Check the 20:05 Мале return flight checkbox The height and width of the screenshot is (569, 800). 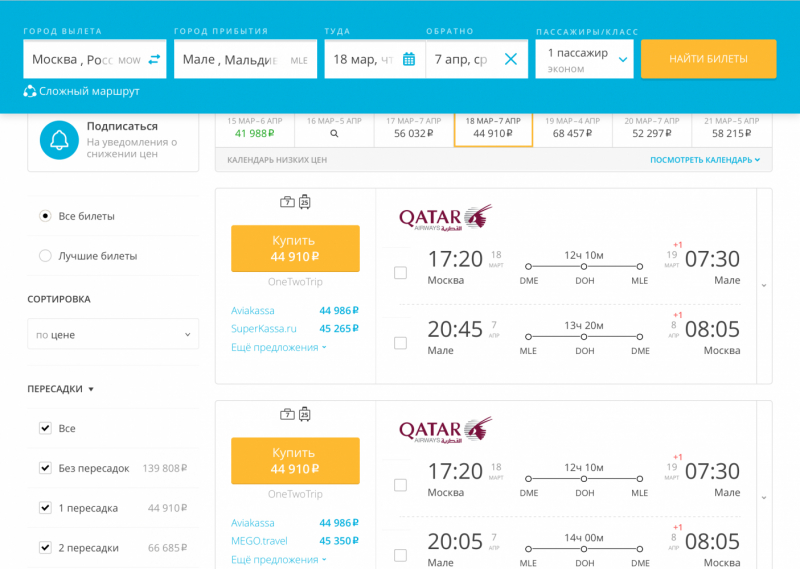(x=401, y=555)
